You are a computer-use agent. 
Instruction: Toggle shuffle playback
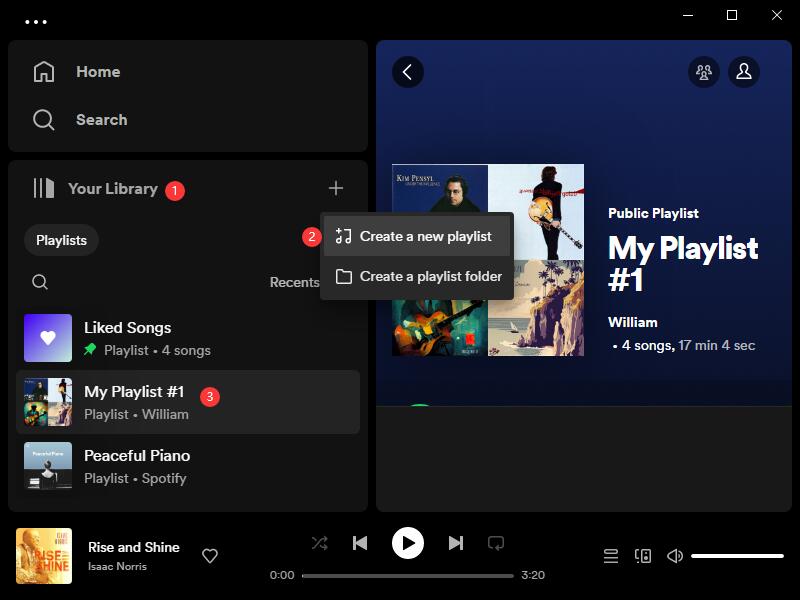(x=319, y=543)
